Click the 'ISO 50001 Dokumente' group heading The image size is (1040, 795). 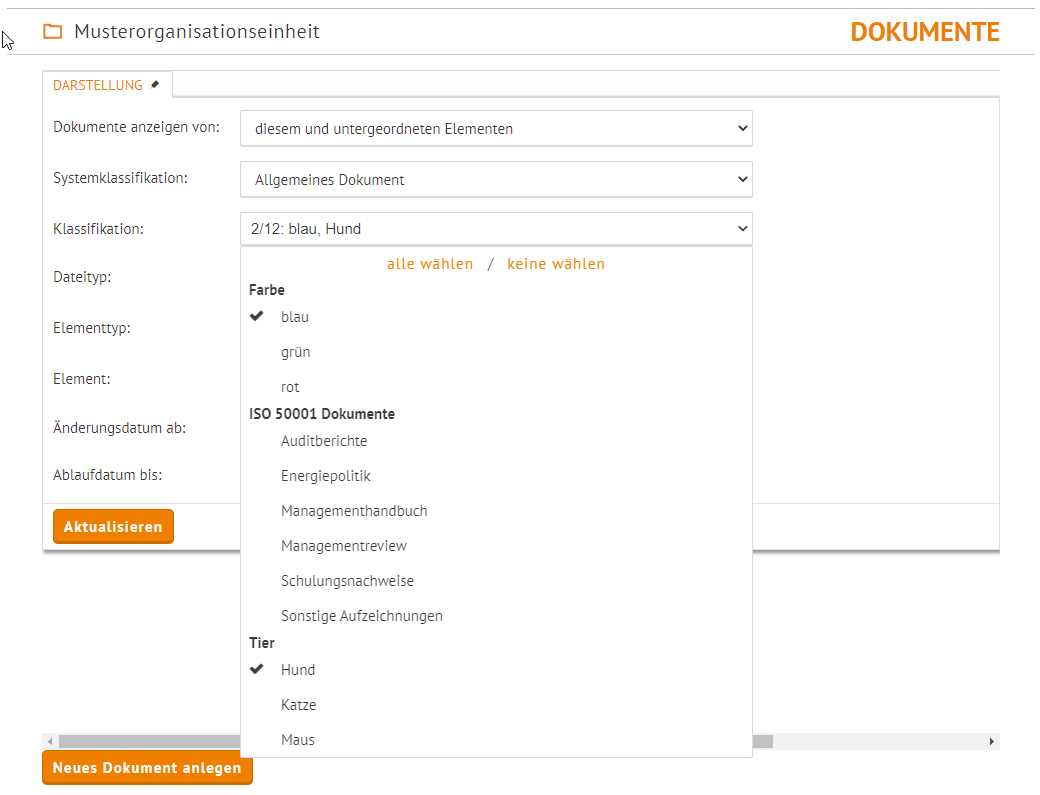pyautogui.click(x=322, y=414)
